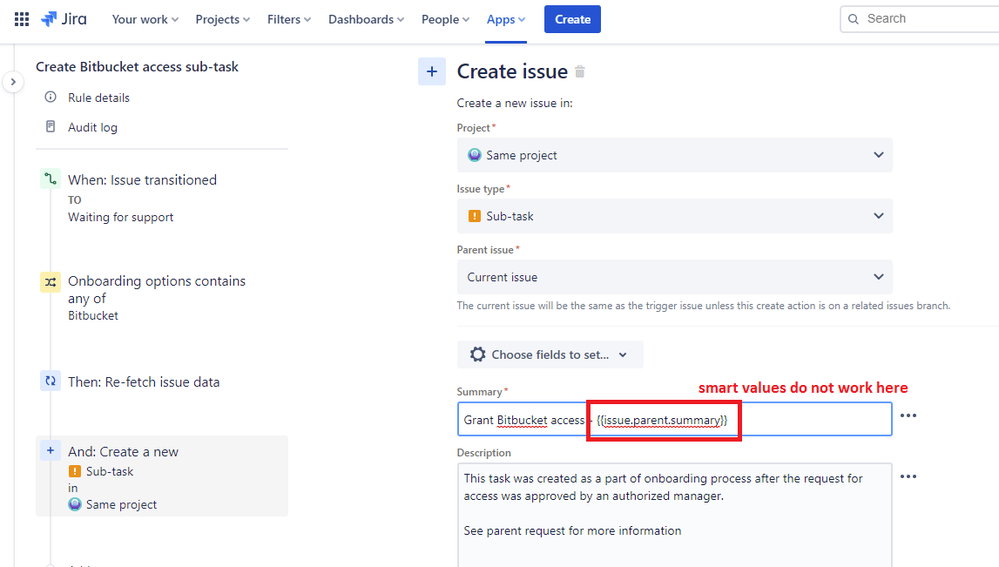The height and width of the screenshot is (567, 999).
Task: Open the Audit log
Action: (92, 127)
